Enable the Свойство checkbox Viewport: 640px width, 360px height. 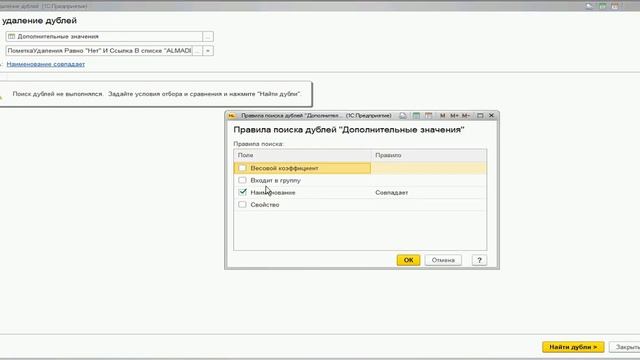[x=242, y=204]
